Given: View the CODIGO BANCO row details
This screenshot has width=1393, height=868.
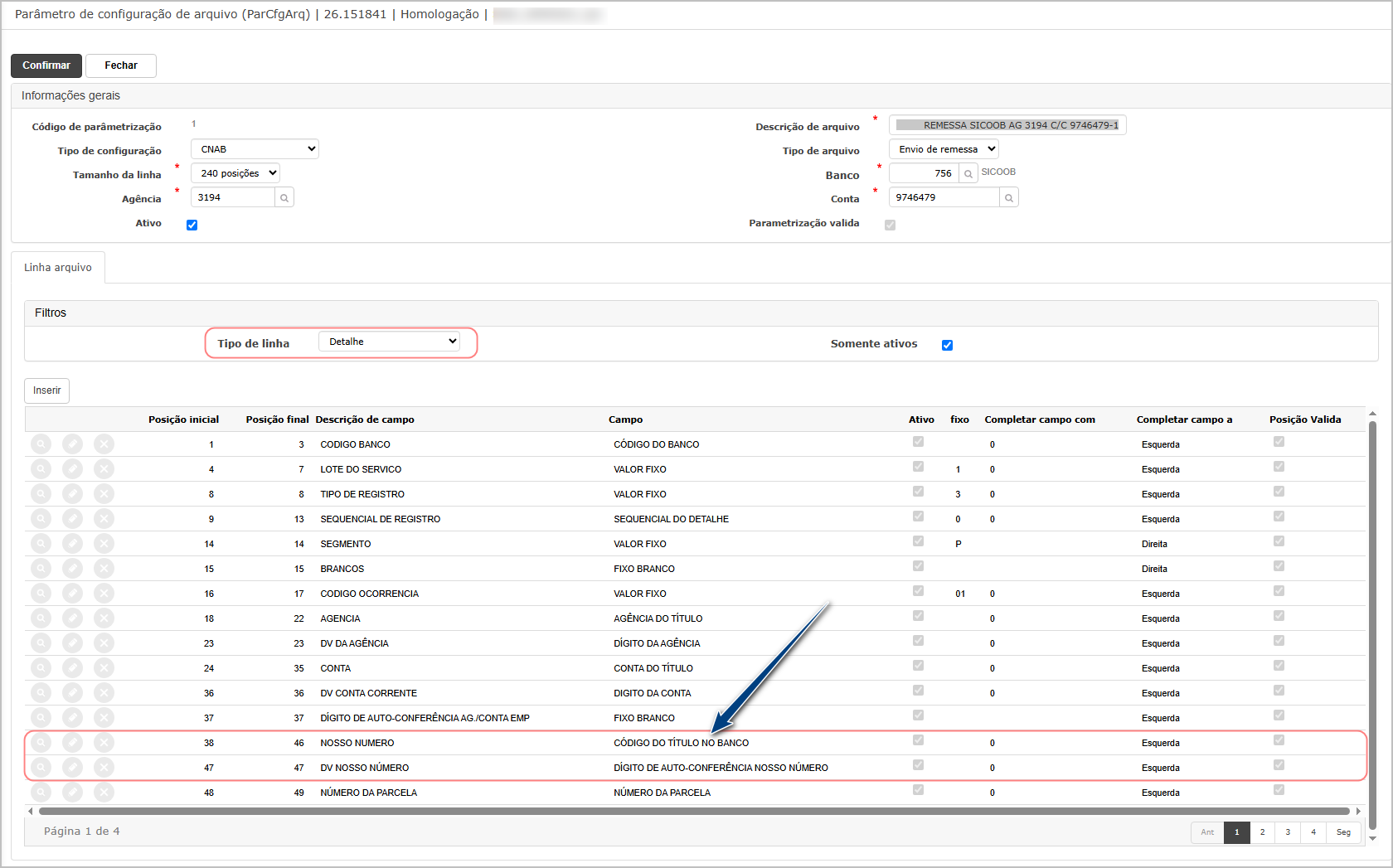Looking at the screenshot, I should tap(41, 444).
